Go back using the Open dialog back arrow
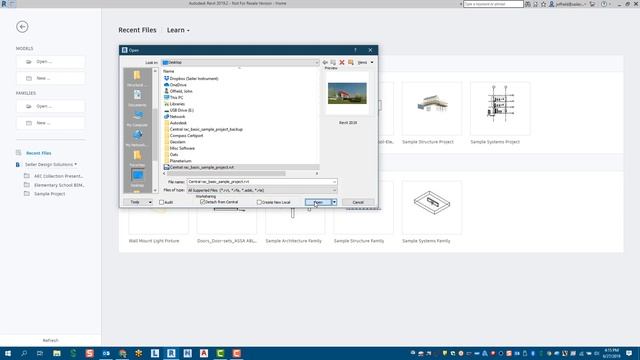 tap(325, 62)
